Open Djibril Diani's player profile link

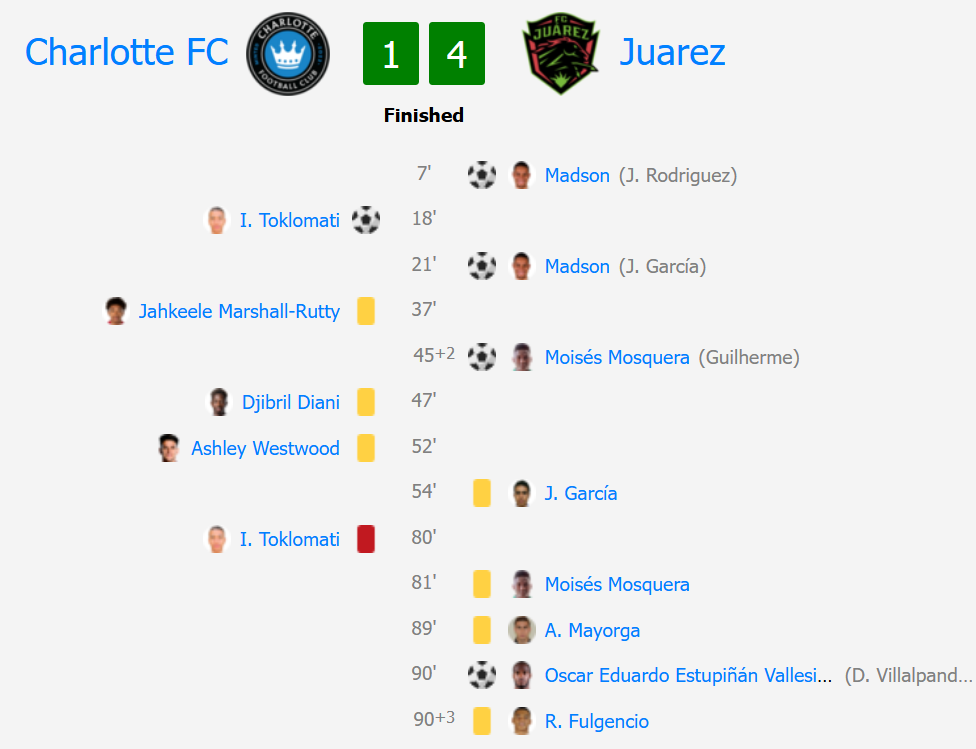point(290,402)
